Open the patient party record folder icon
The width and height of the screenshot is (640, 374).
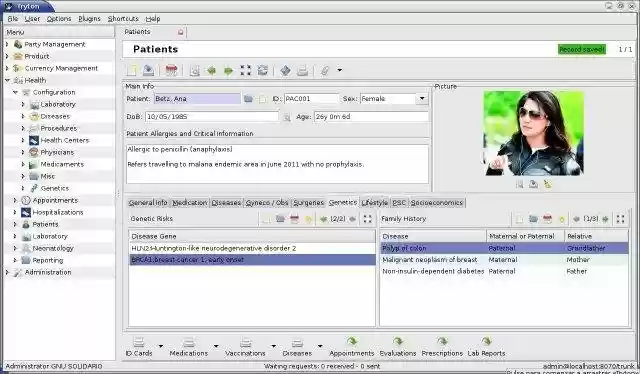pyautogui.click(x=248, y=99)
